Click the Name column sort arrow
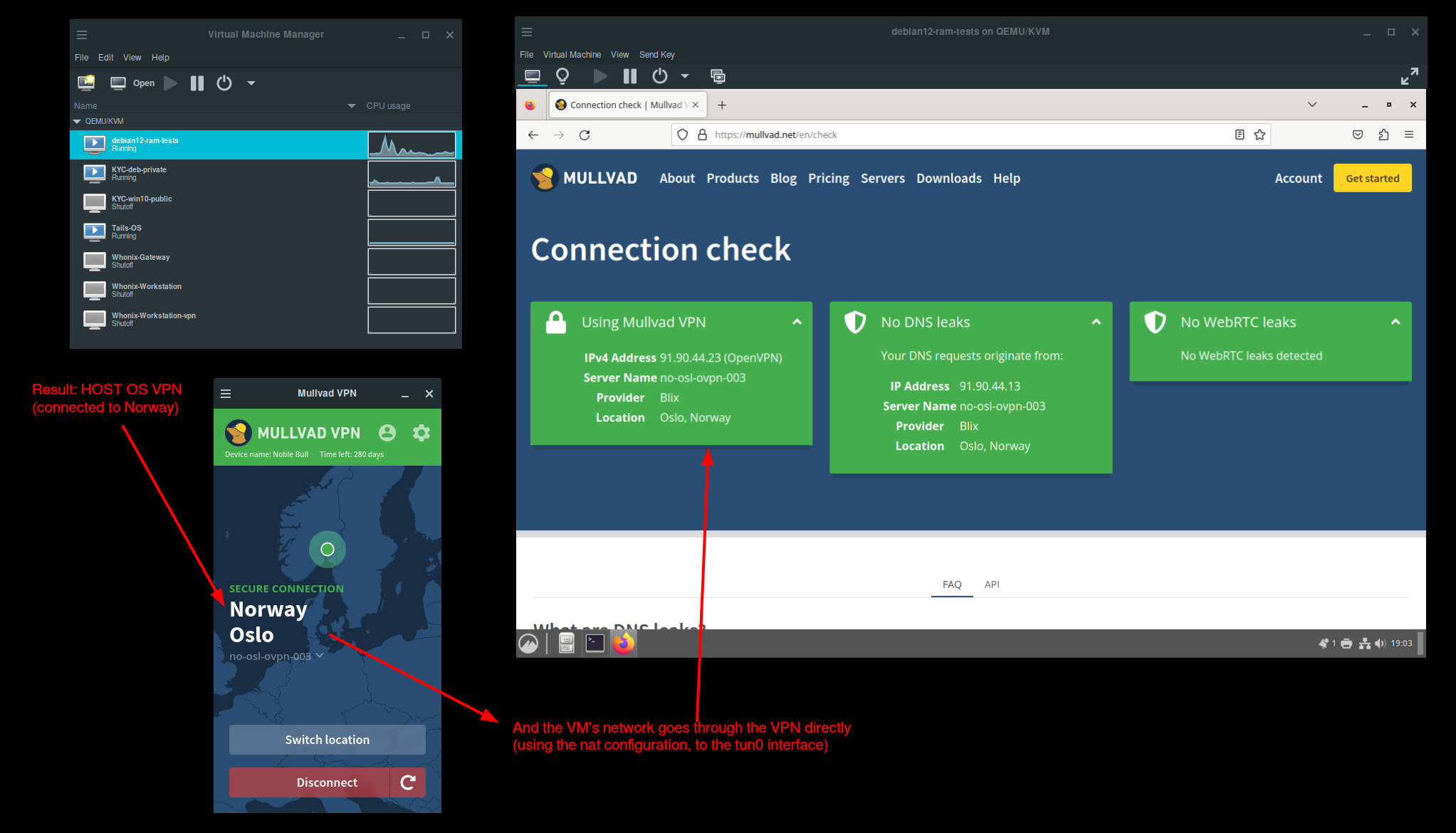The width and height of the screenshot is (1456, 833). point(352,106)
